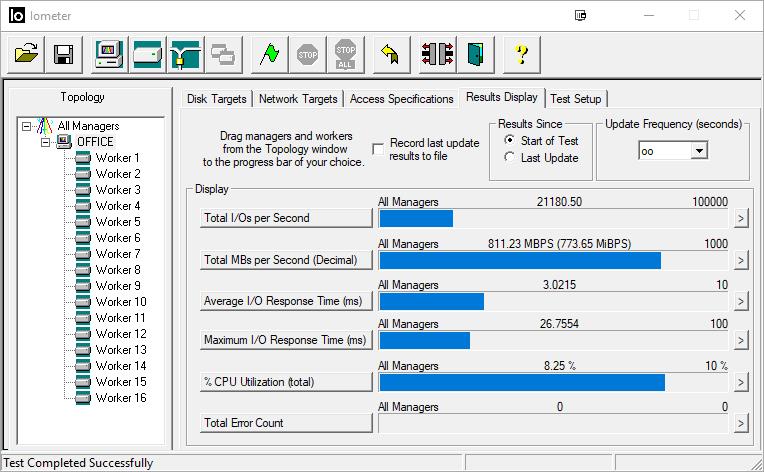Click the % CPU Utilization (total) button
Image resolution: width=764 pixels, height=472 pixels.
coord(286,382)
